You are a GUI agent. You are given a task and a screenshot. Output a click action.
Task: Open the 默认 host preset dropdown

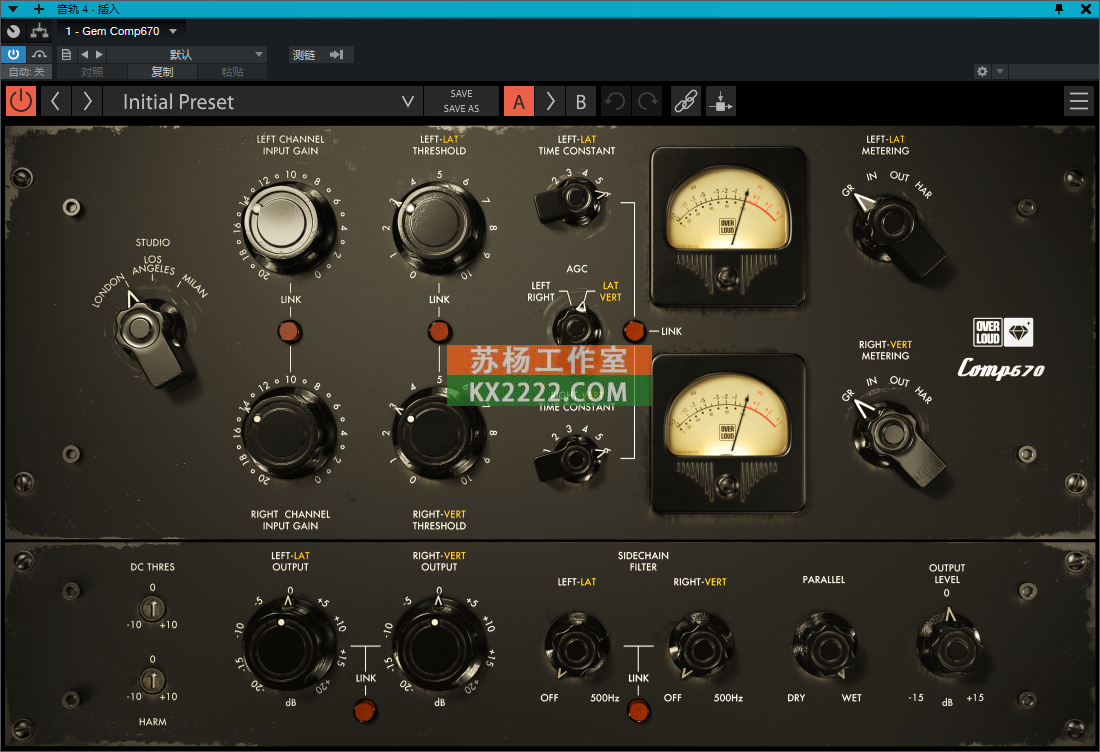pos(187,54)
